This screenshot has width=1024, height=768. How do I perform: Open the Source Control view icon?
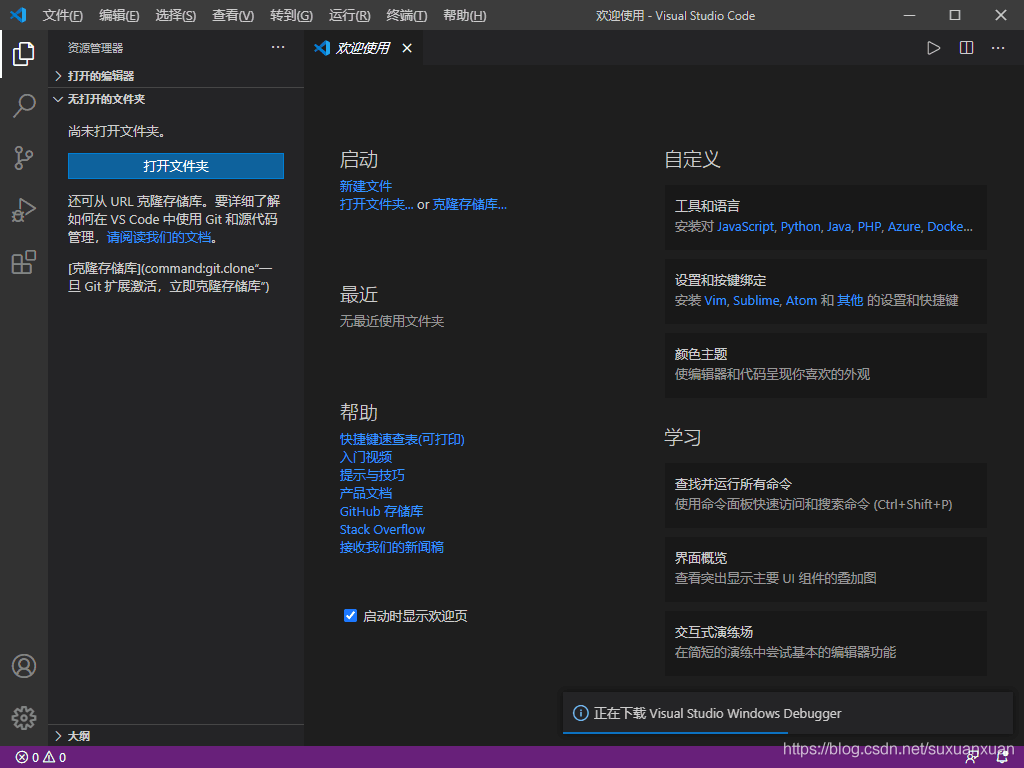tap(24, 158)
